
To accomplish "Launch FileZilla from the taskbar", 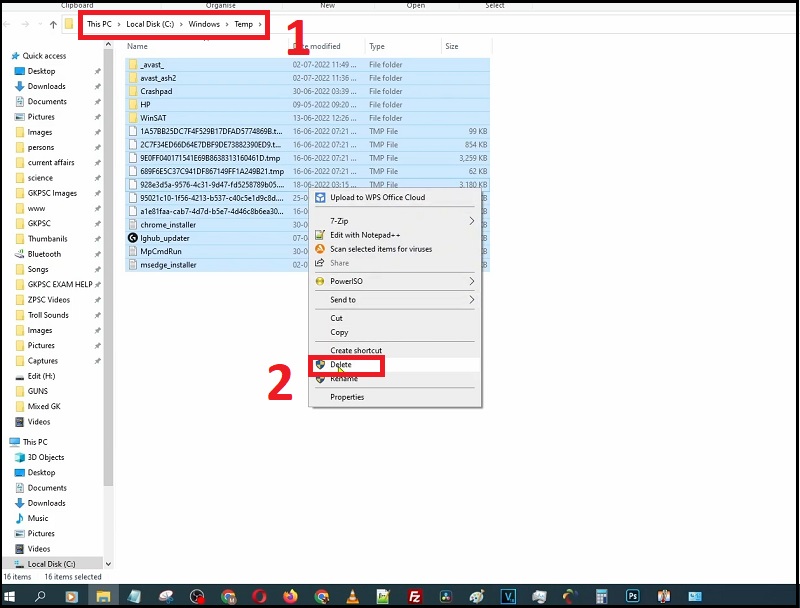I will pyautogui.click(x=416, y=596).
